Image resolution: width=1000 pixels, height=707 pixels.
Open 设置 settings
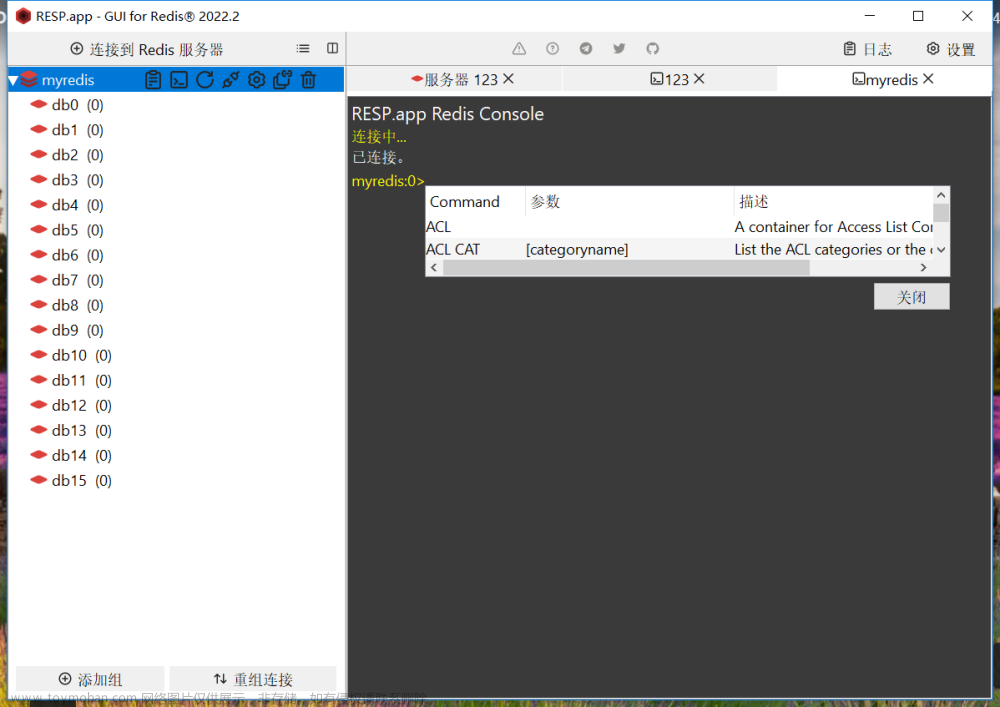[x=951, y=49]
